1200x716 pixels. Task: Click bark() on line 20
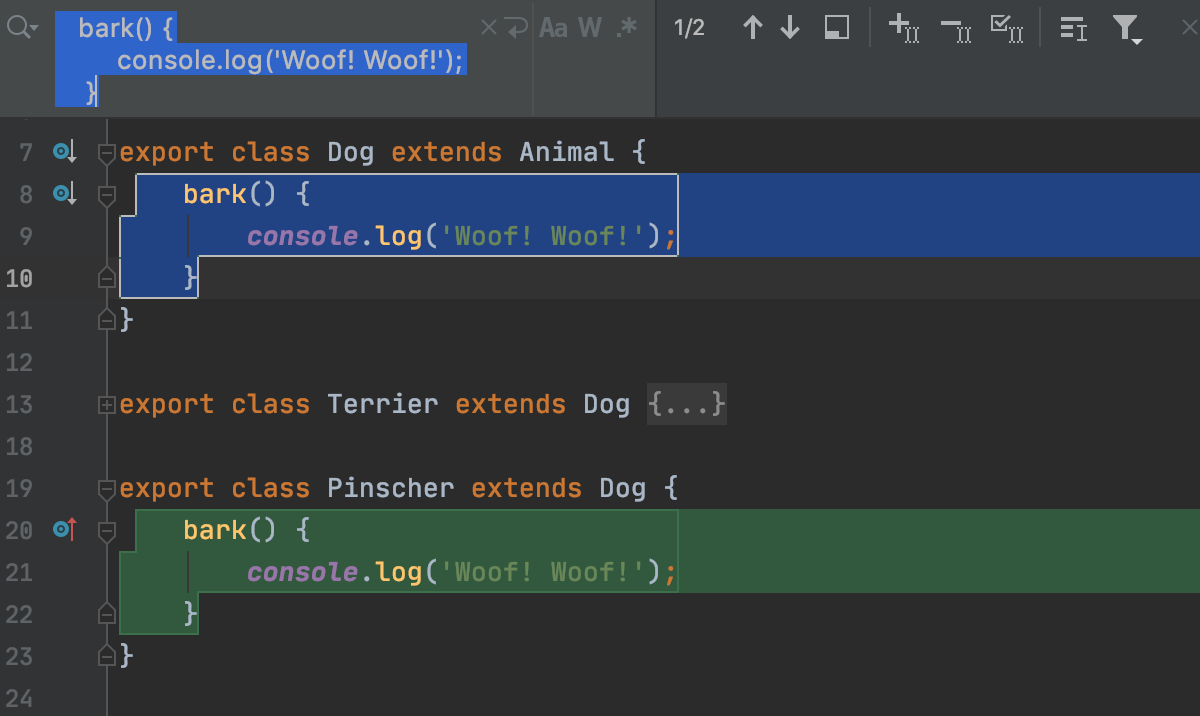pos(231,531)
